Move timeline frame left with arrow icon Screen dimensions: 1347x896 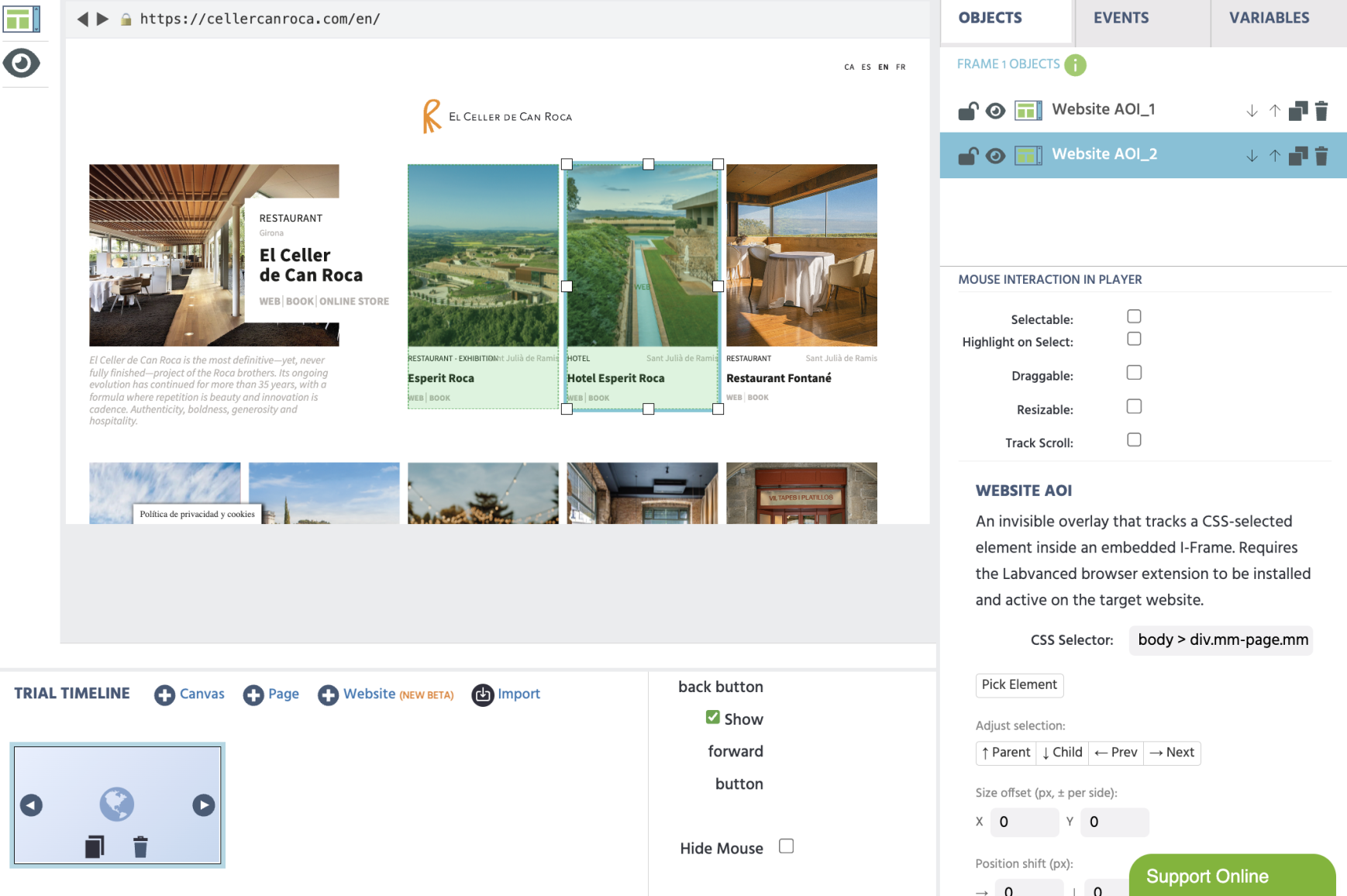tap(31, 805)
